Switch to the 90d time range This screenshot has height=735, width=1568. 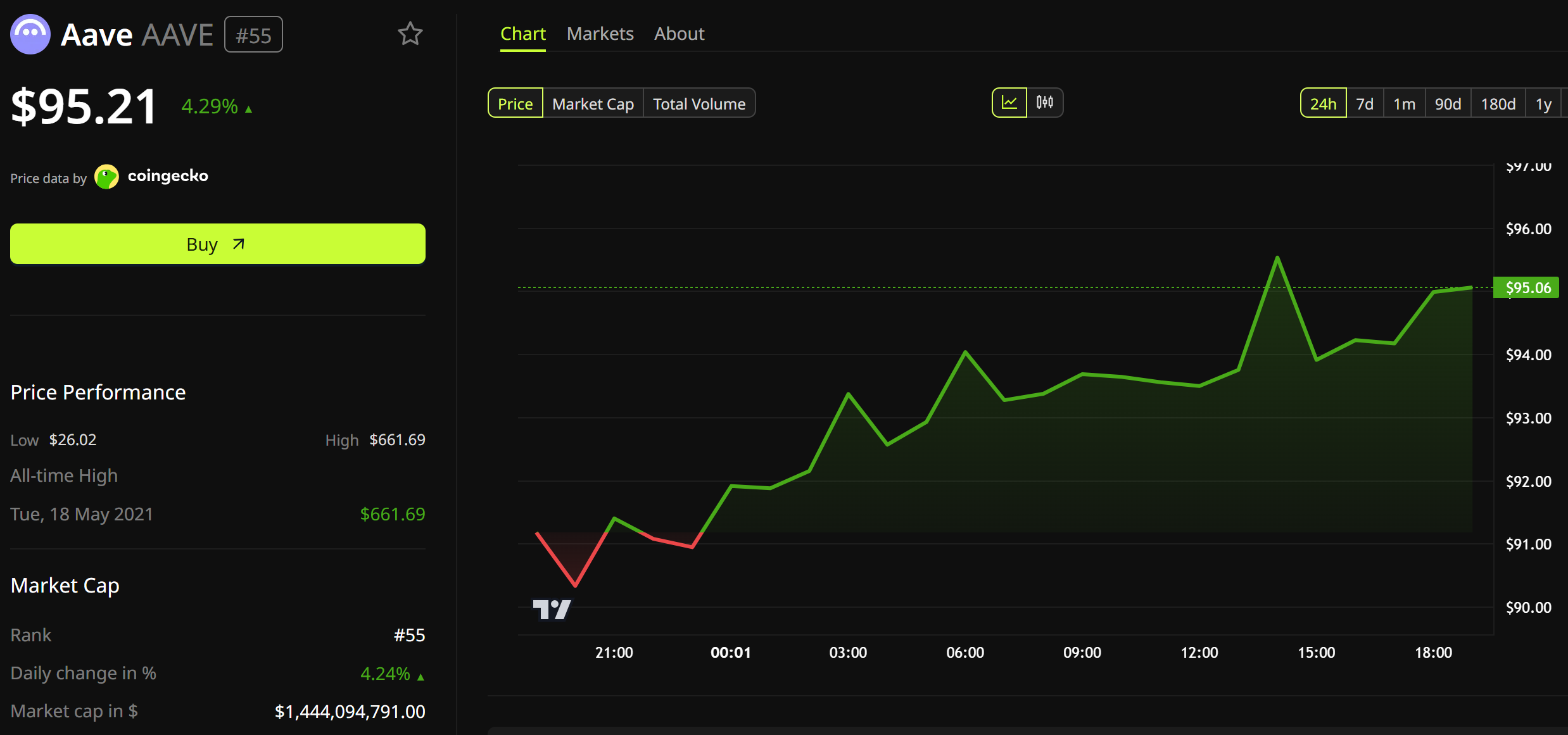coord(1448,103)
